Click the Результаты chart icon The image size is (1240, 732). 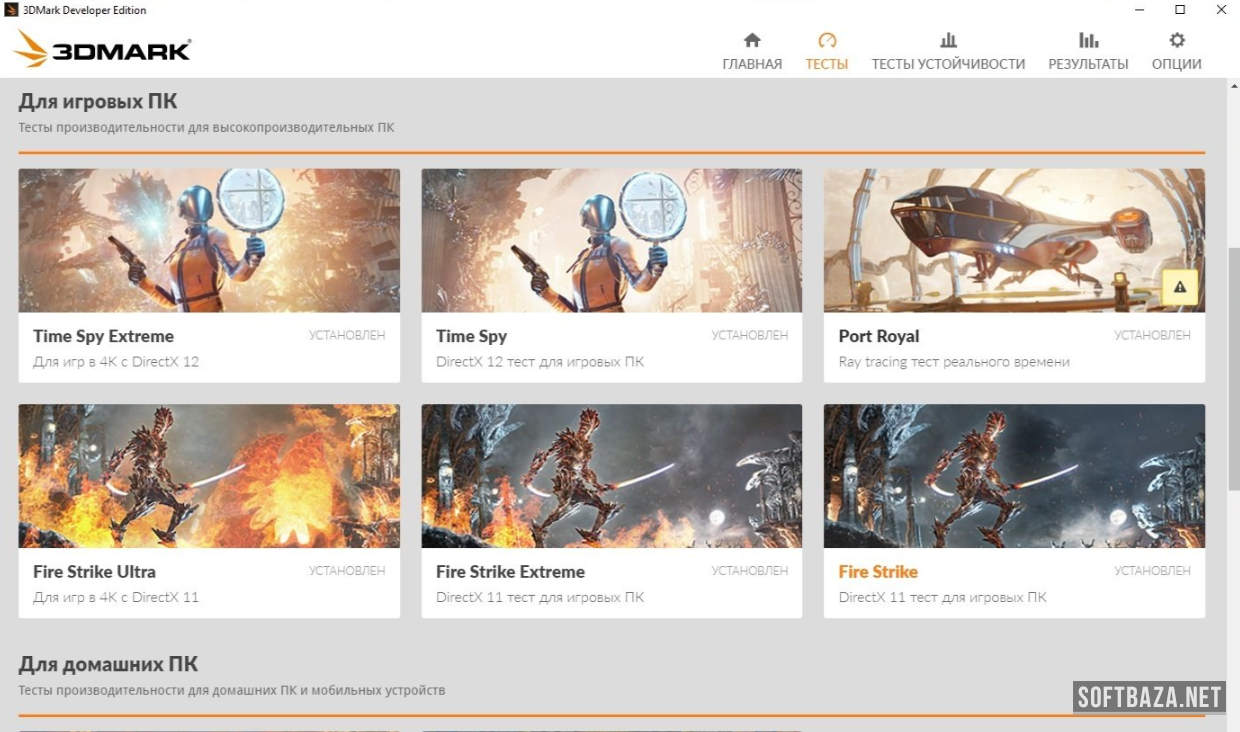[1088, 40]
